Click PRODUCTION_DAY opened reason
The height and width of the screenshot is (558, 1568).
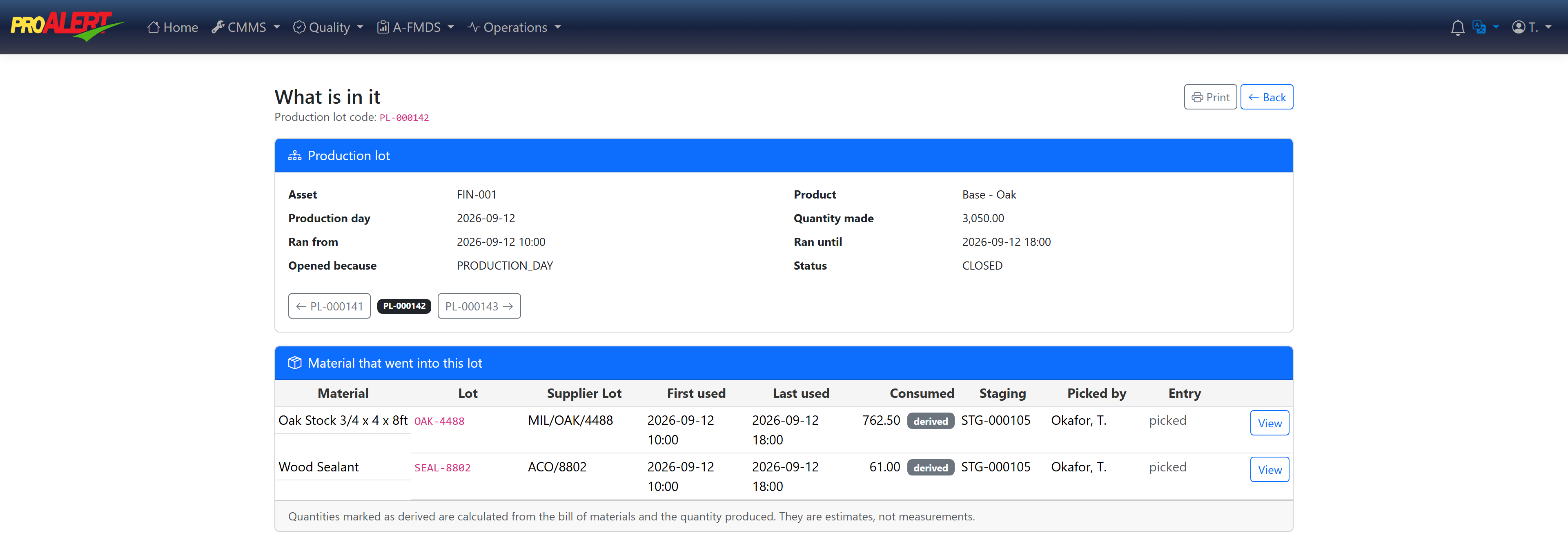pyautogui.click(x=505, y=266)
